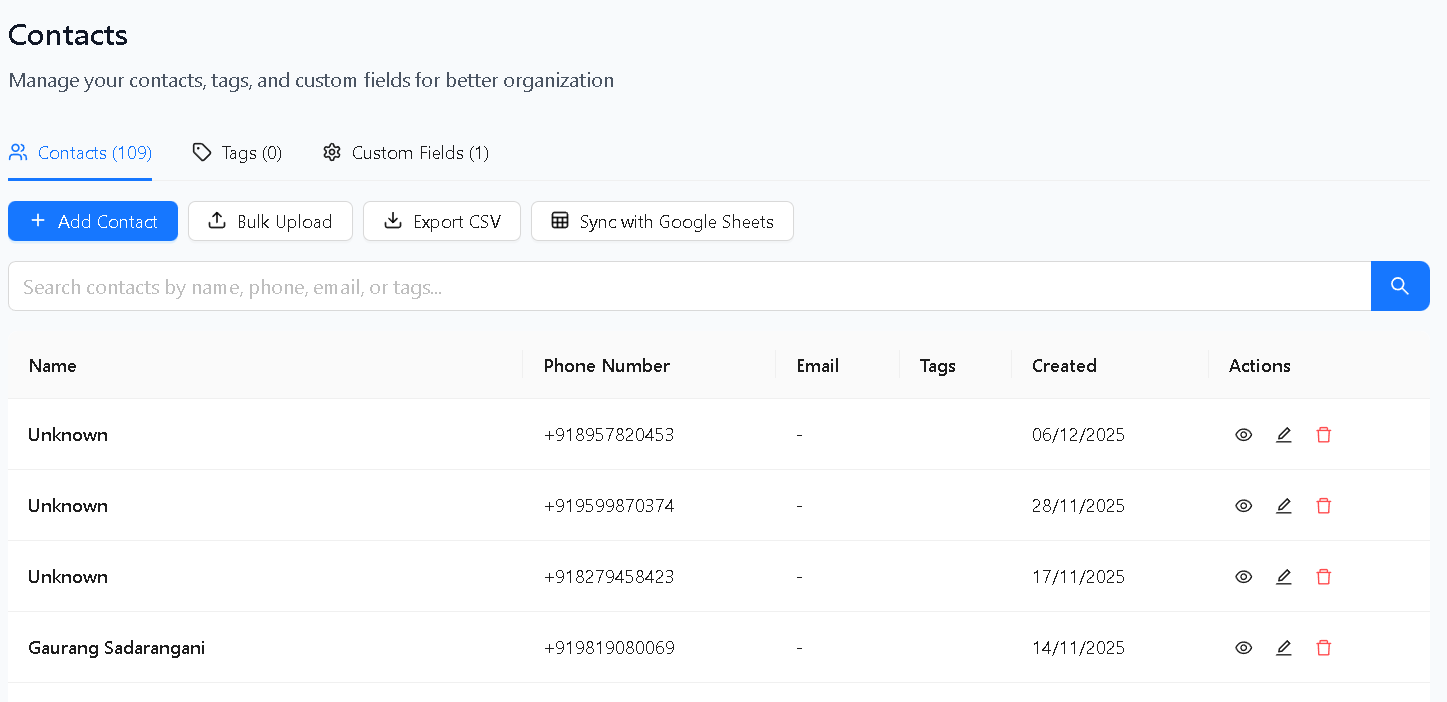Click created date 06/12/2025
The width and height of the screenshot is (1447, 702).
[1078, 435]
